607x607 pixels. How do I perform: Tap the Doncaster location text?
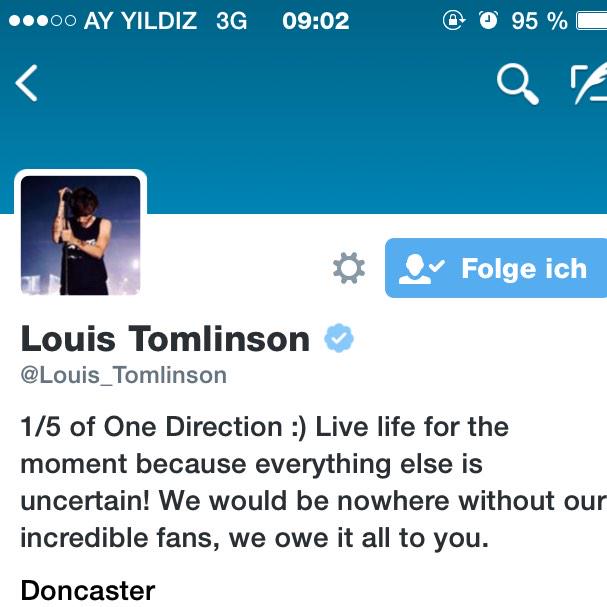point(88,591)
